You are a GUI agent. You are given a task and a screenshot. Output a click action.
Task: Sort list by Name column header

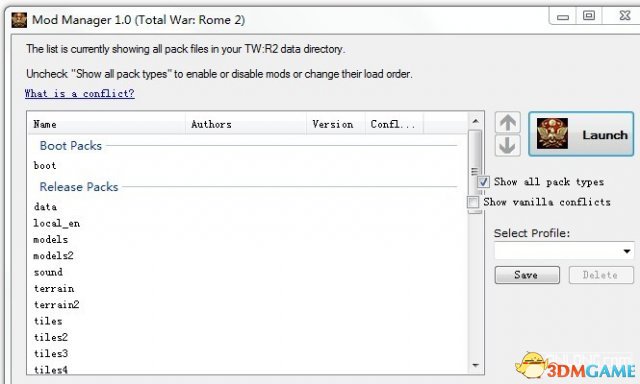click(x=107, y=124)
